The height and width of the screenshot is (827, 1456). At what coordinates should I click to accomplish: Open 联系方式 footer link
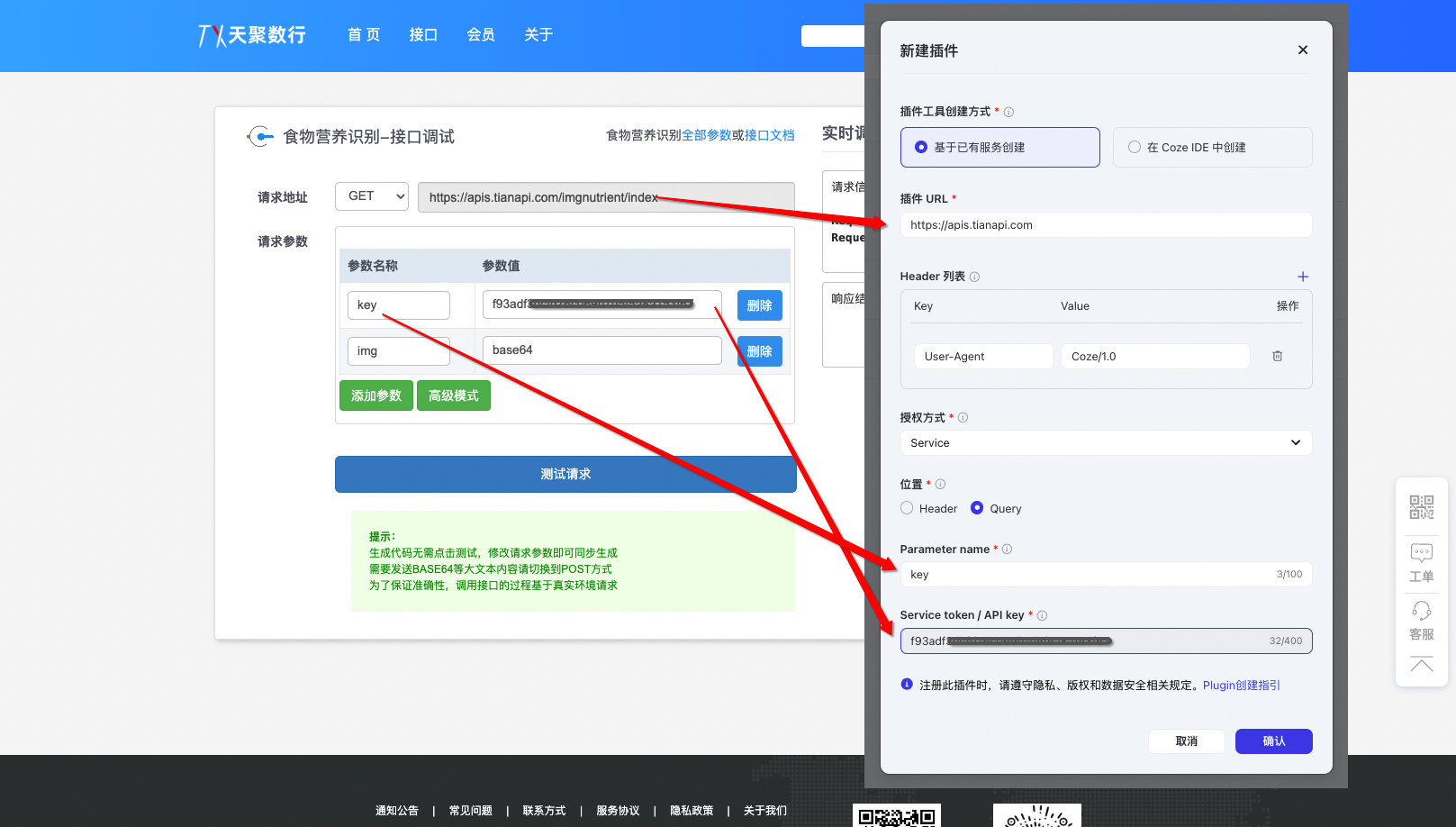tap(544, 811)
